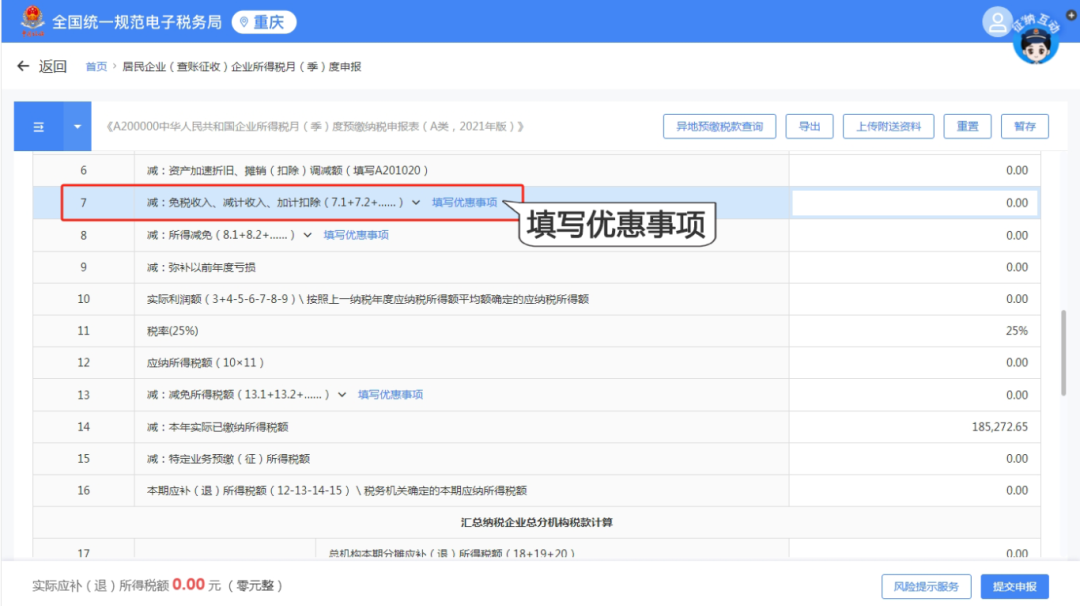Click the vertical scrollbar of the form
Viewport: 1080px width, 606px height.
tap(1063, 340)
